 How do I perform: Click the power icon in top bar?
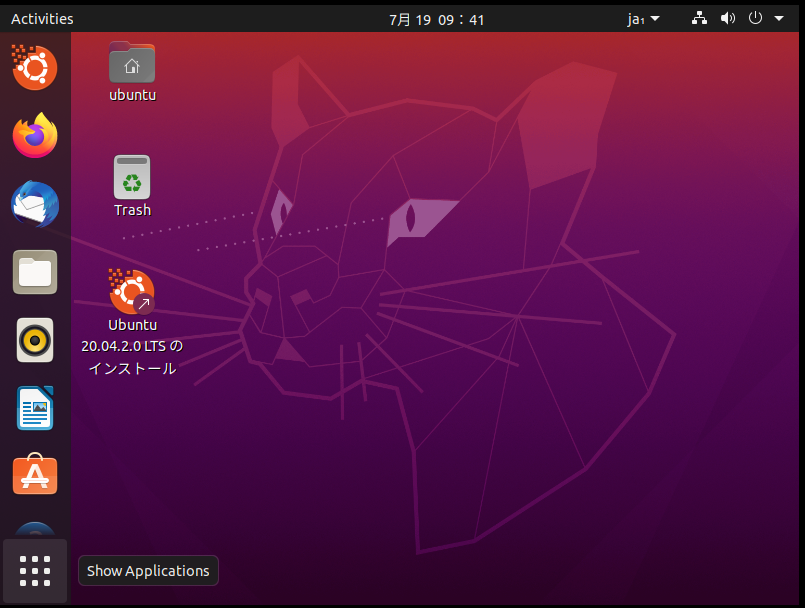(755, 19)
